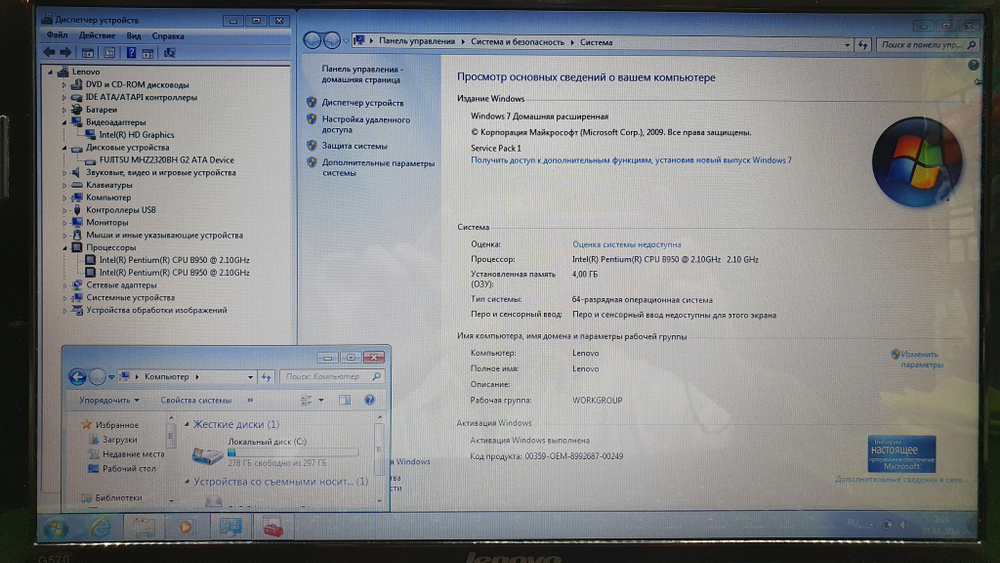Expand DVD и CD-ROM дисководы node
Screen dimensions: 1000x563
pos(64,85)
